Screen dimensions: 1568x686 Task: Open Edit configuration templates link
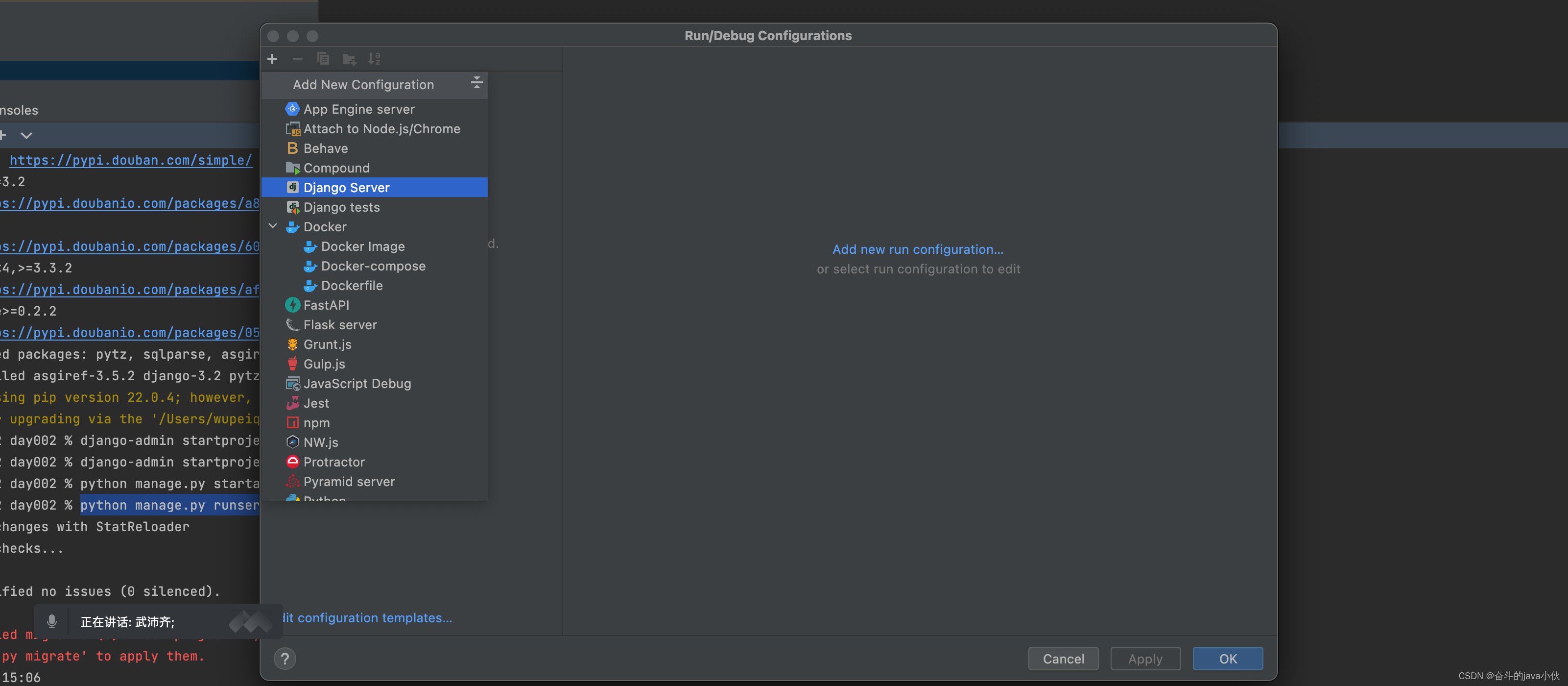[367, 618]
